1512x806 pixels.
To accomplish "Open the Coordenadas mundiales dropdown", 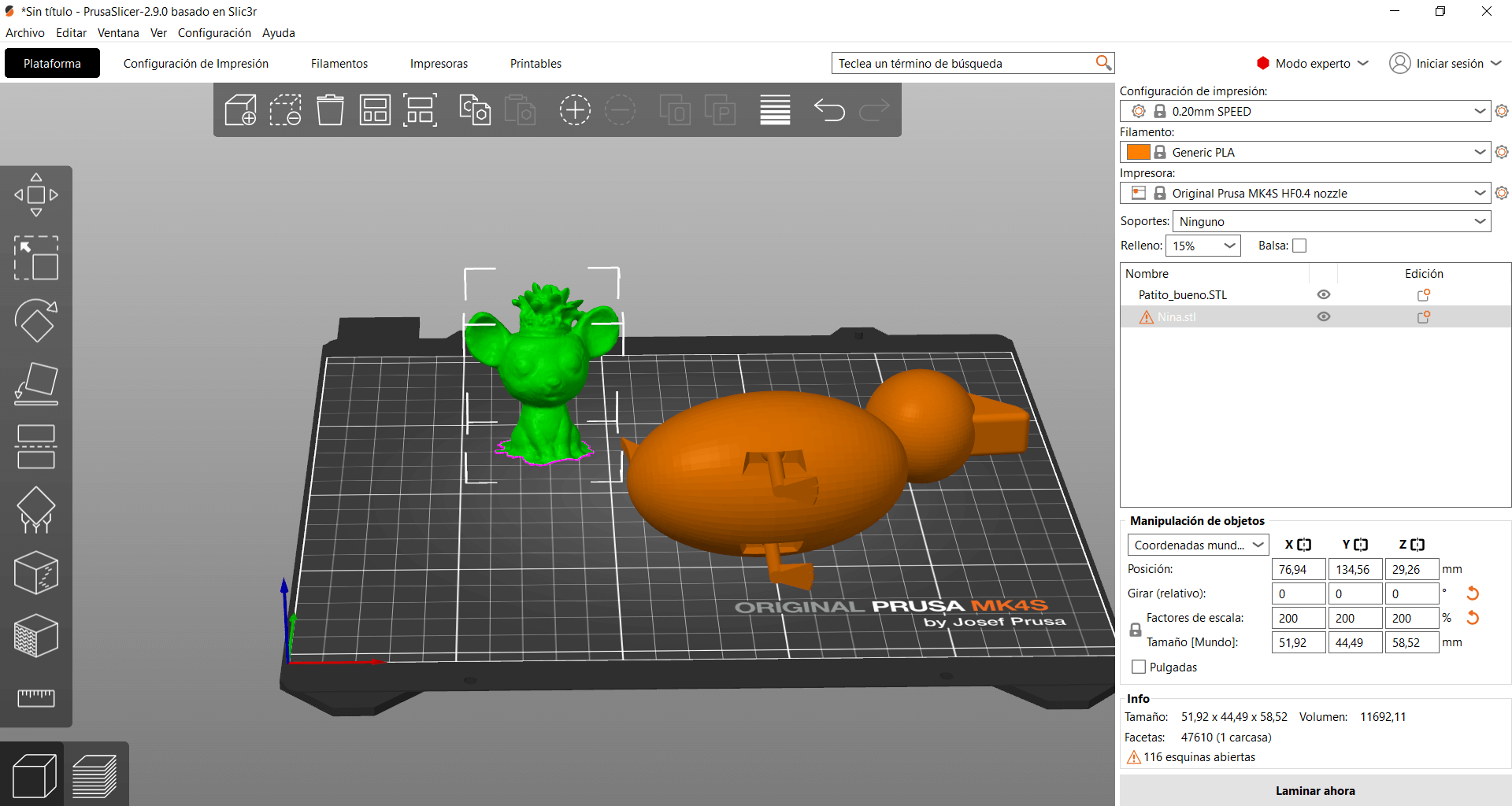I will pyautogui.click(x=1199, y=545).
